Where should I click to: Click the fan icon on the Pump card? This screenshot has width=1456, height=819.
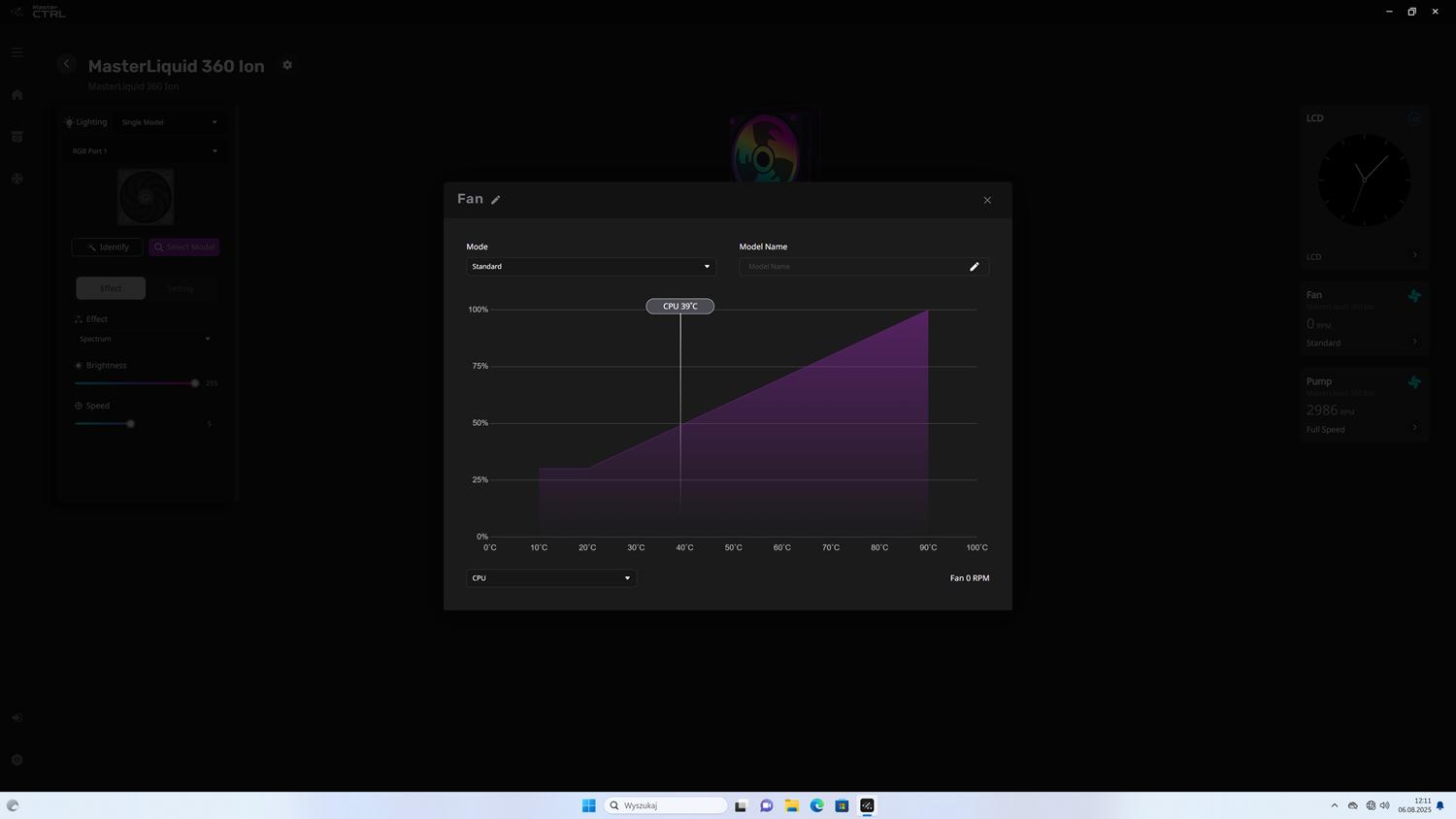(x=1413, y=382)
